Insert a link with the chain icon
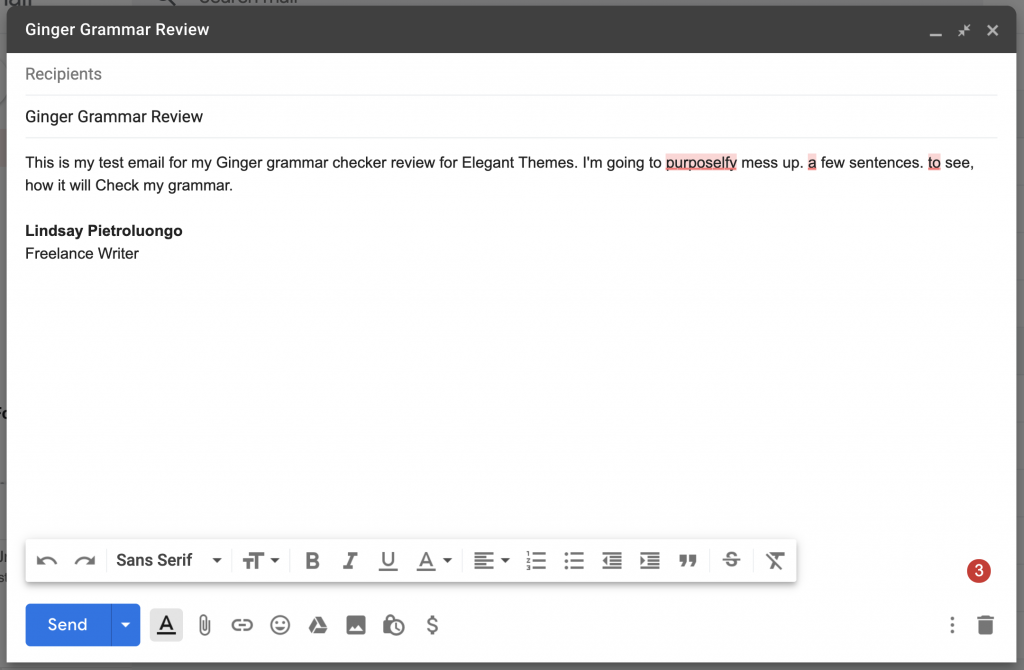The height and width of the screenshot is (670, 1024). coord(242,625)
